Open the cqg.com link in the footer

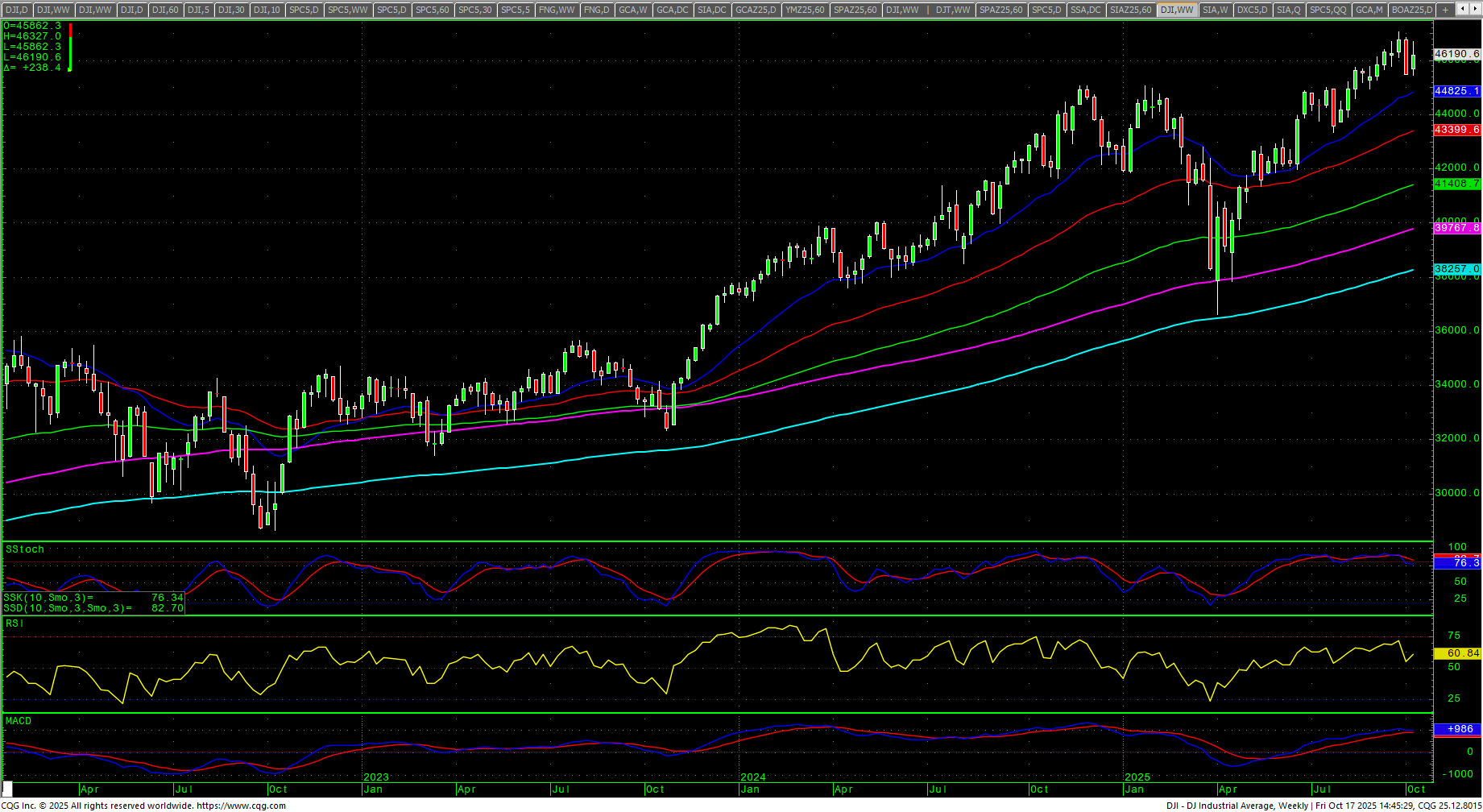241,806
